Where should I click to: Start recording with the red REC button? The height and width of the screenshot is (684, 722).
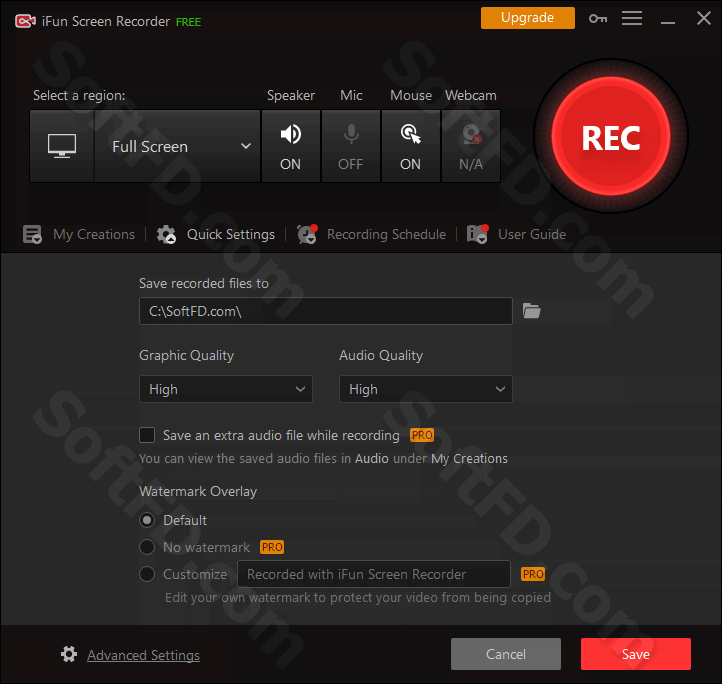(611, 136)
